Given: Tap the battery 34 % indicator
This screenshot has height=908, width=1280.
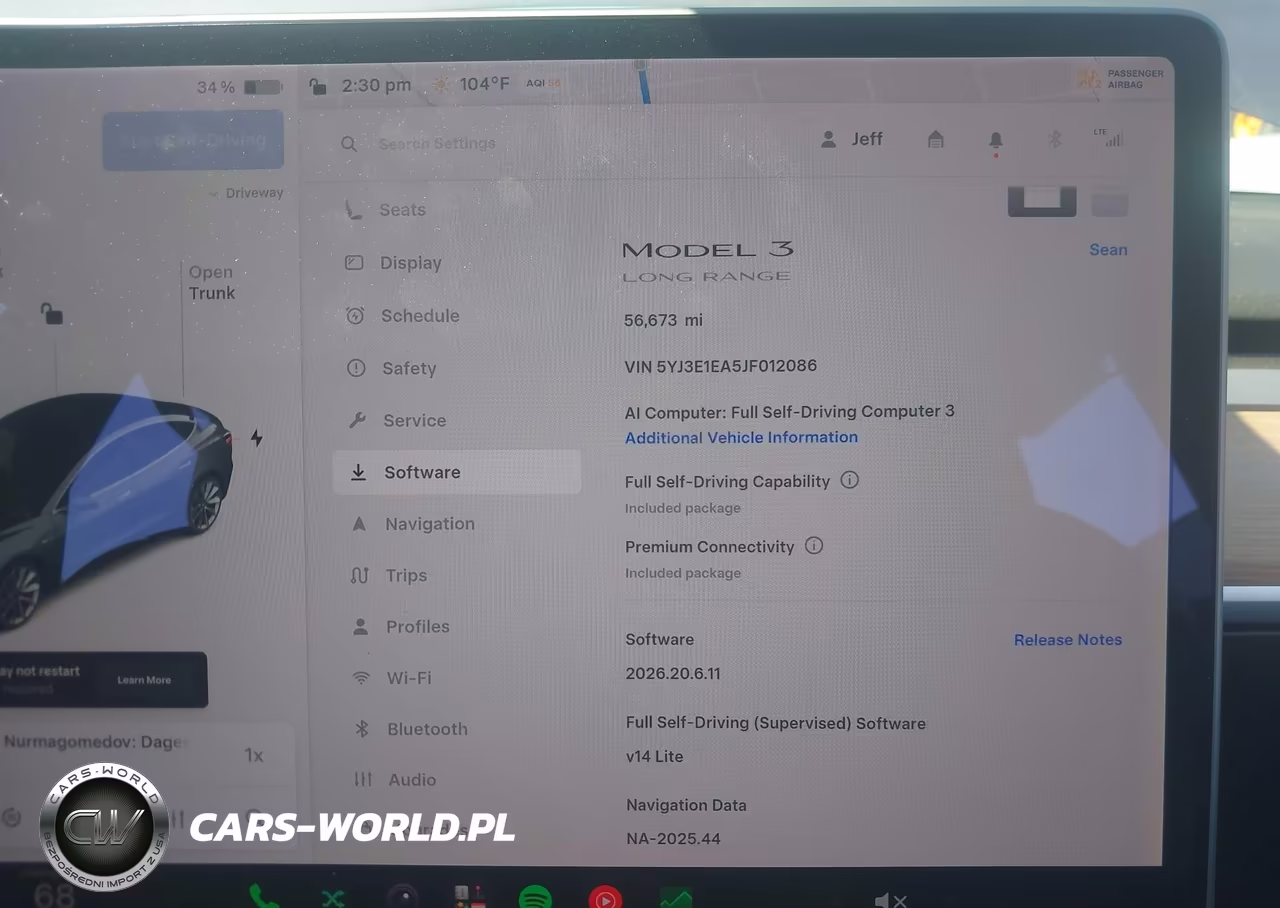Looking at the screenshot, I should coord(239,88).
